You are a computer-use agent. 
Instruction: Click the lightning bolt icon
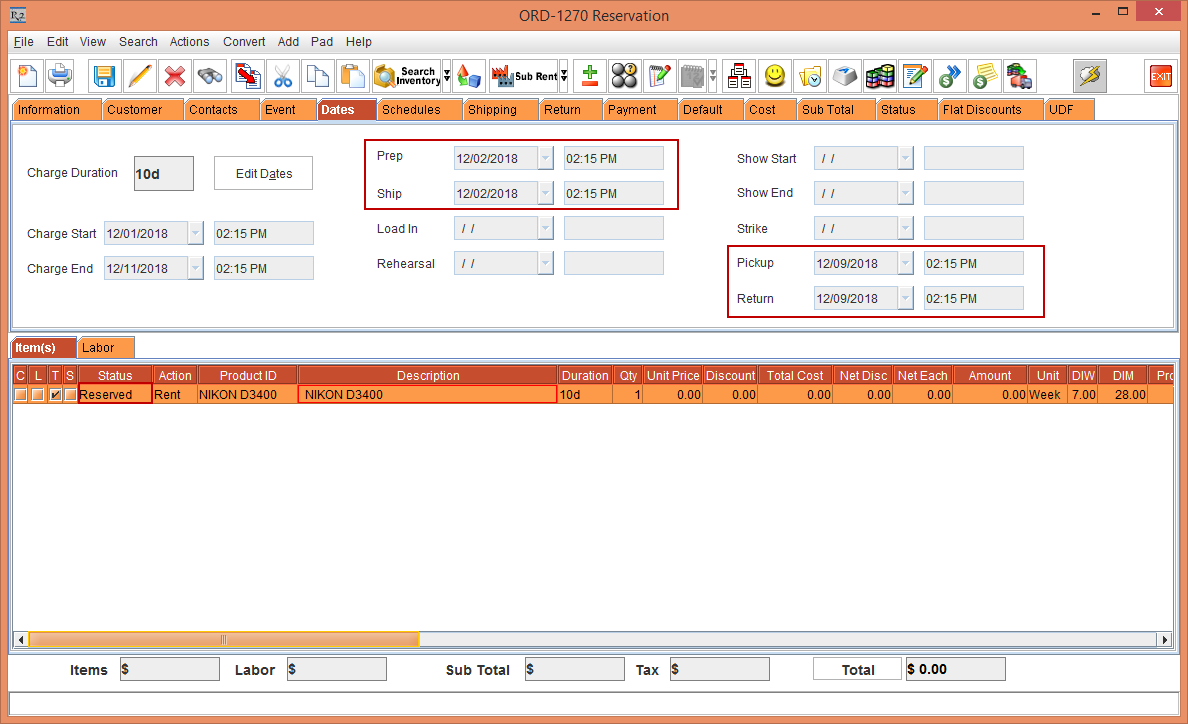(1089, 76)
